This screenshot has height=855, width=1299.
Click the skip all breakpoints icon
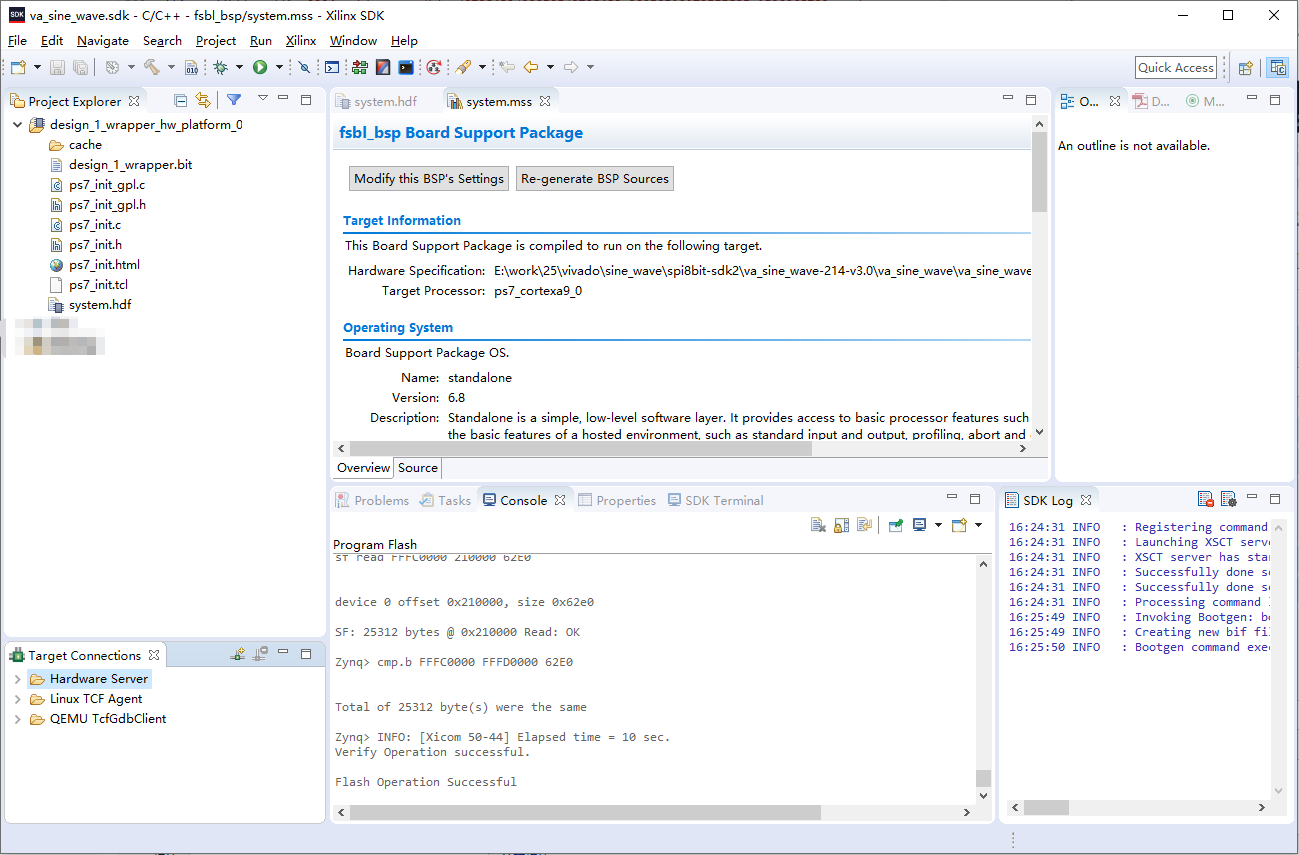coord(304,67)
